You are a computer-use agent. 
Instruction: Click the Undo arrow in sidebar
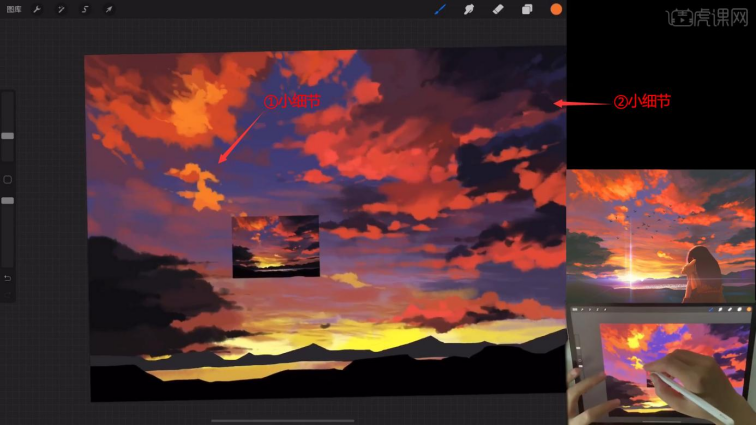pyautogui.click(x=7, y=278)
